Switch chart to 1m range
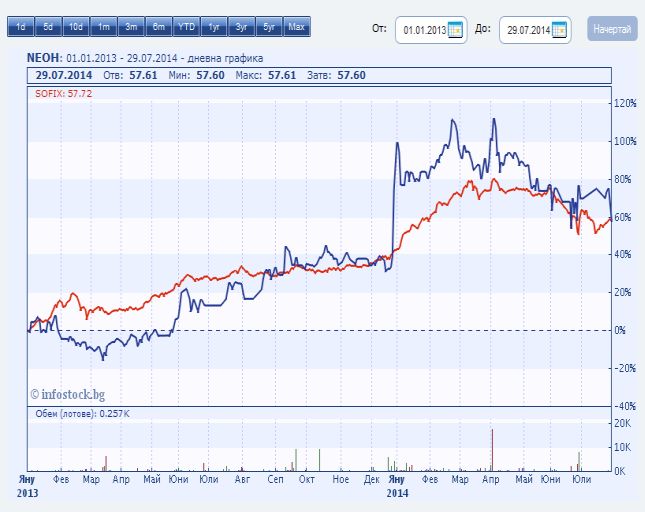This screenshot has width=645, height=512. click(x=103, y=27)
